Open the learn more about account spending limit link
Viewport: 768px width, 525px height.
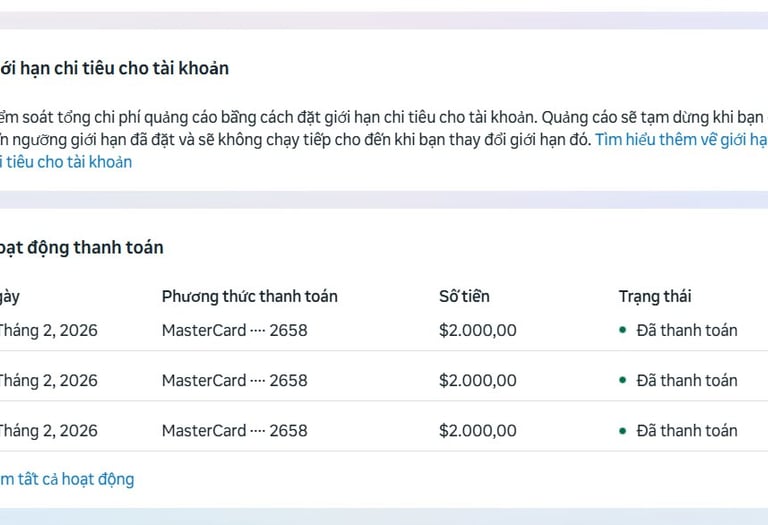(680, 140)
